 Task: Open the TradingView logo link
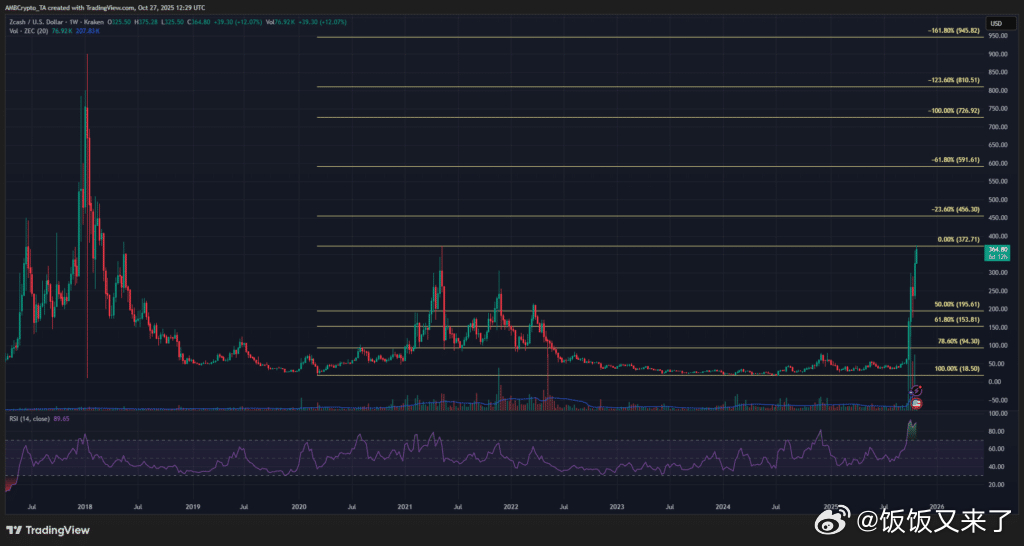(x=48, y=530)
